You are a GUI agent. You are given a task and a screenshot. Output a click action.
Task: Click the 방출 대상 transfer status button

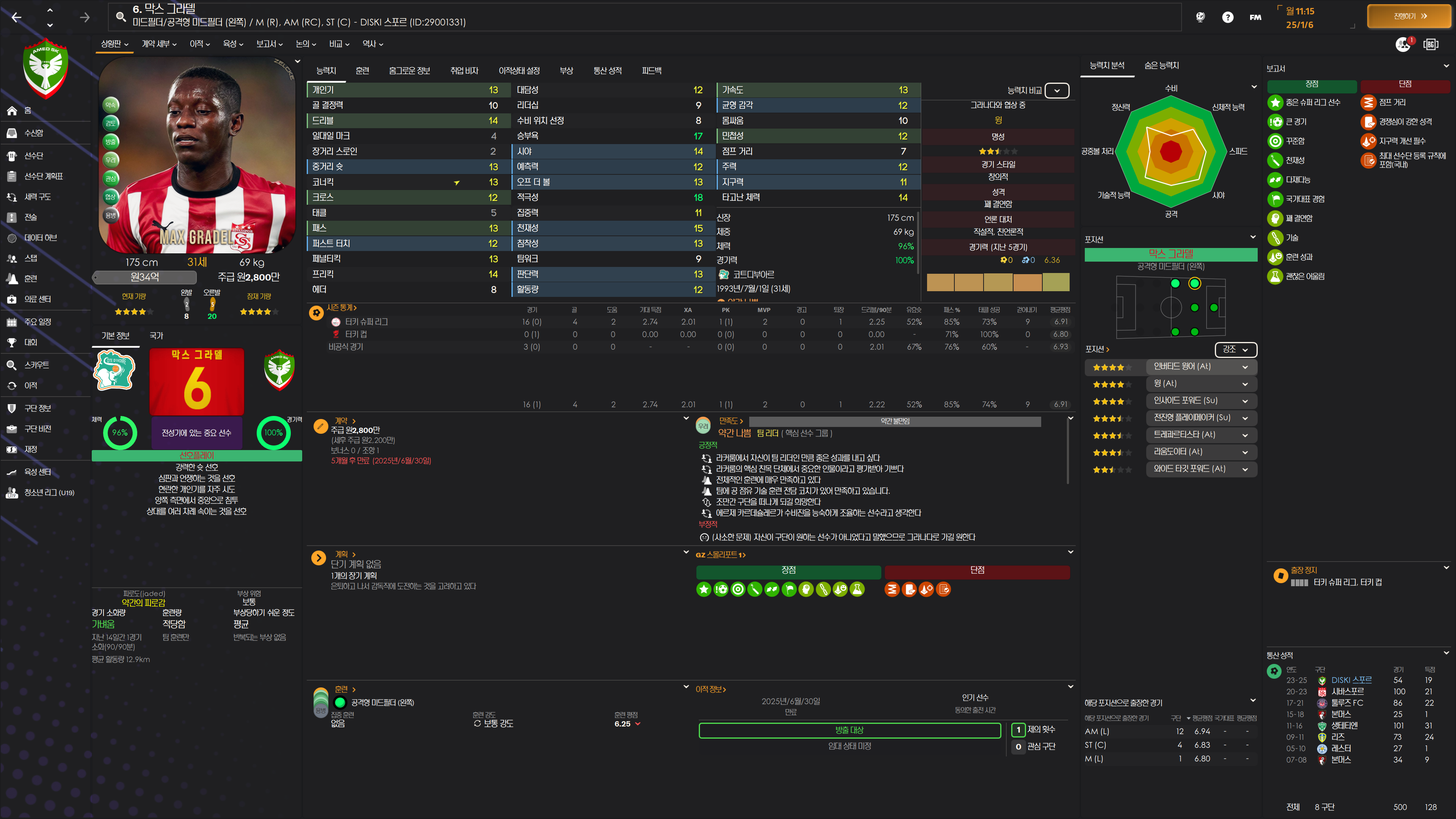849,730
